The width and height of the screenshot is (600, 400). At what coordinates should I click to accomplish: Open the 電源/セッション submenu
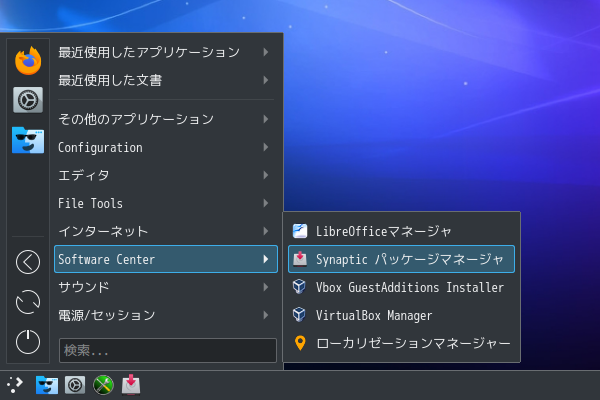coord(166,315)
